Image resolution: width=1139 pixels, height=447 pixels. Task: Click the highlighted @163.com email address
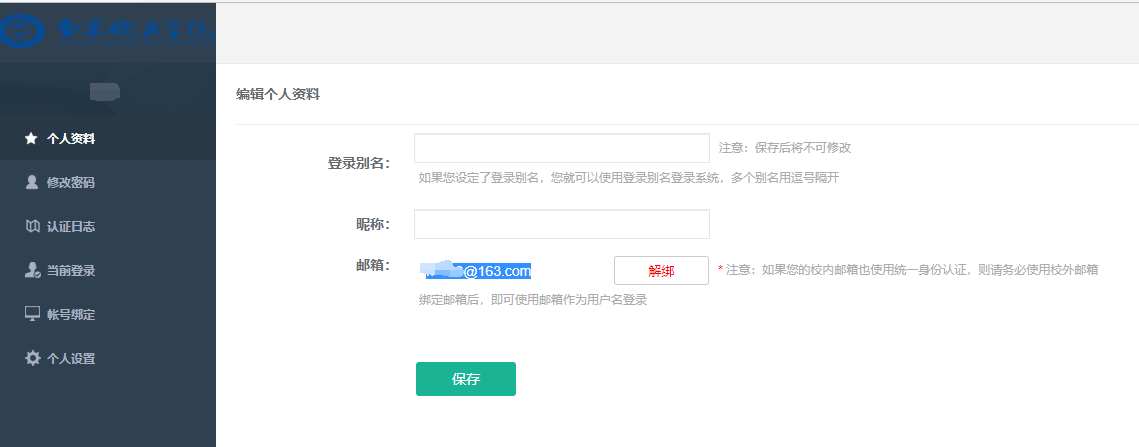click(477, 270)
